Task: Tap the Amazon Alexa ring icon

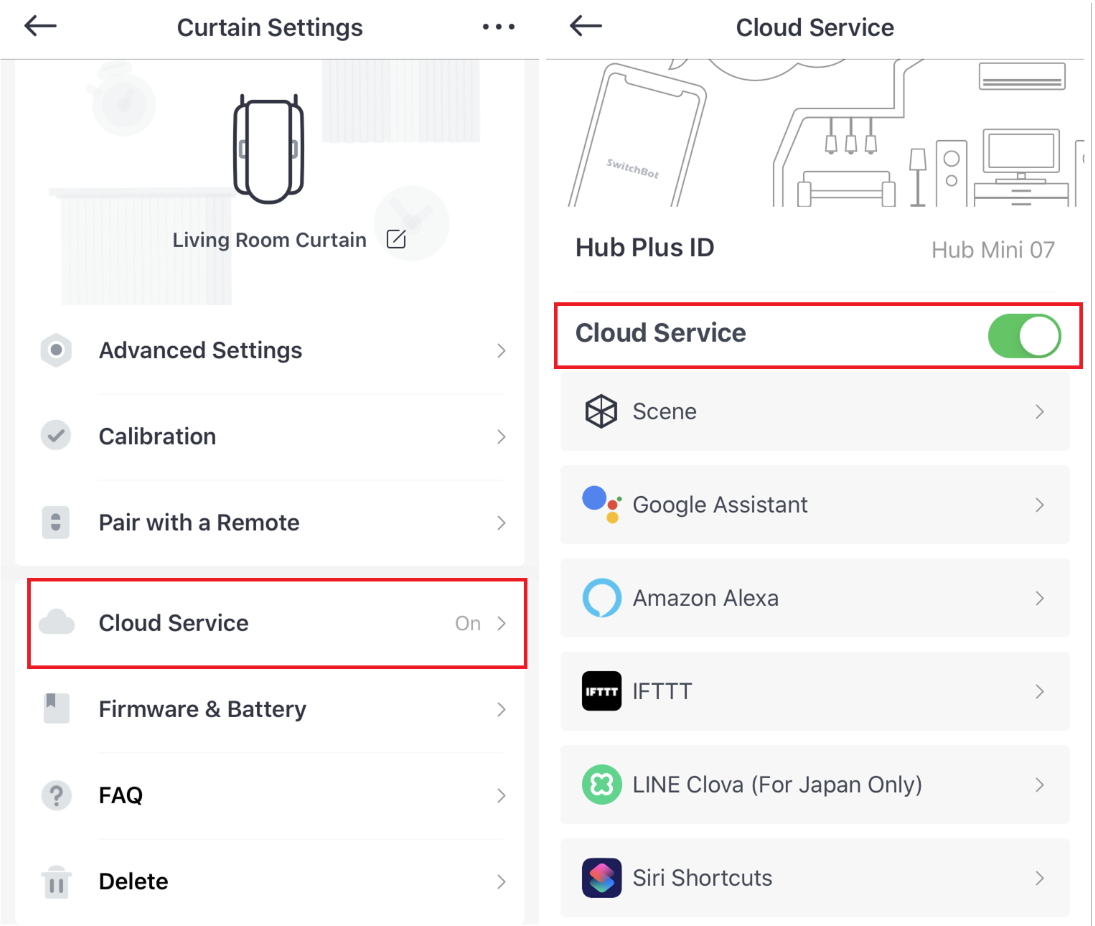Action: tap(601, 598)
